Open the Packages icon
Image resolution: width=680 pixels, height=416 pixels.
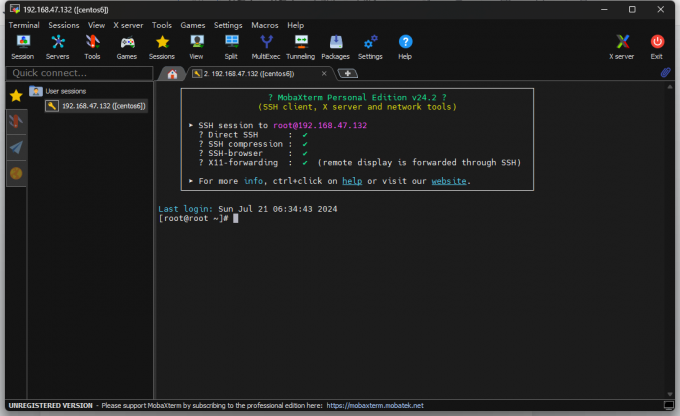(x=335, y=47)
